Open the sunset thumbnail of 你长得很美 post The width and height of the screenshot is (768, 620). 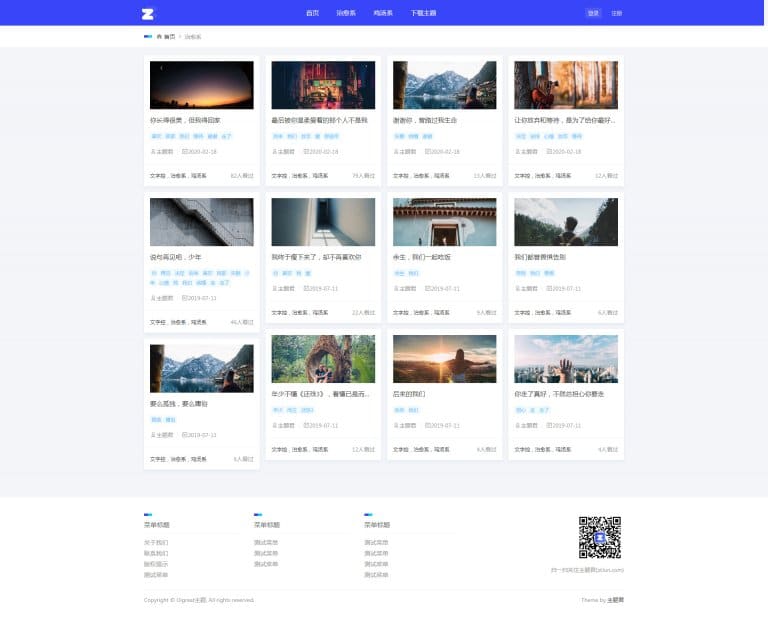pyautogui.click(x=201, y=85)
